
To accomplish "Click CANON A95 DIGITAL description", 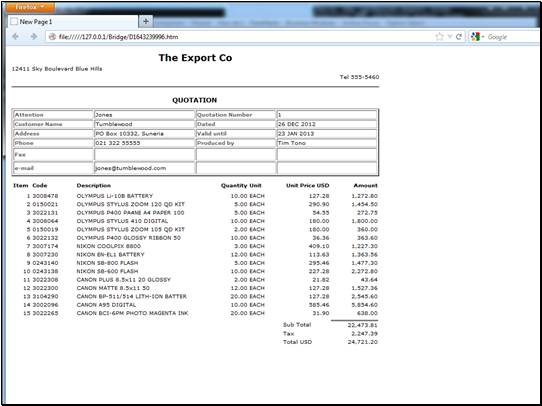I will pyautogui.click(x=106, y=305).
